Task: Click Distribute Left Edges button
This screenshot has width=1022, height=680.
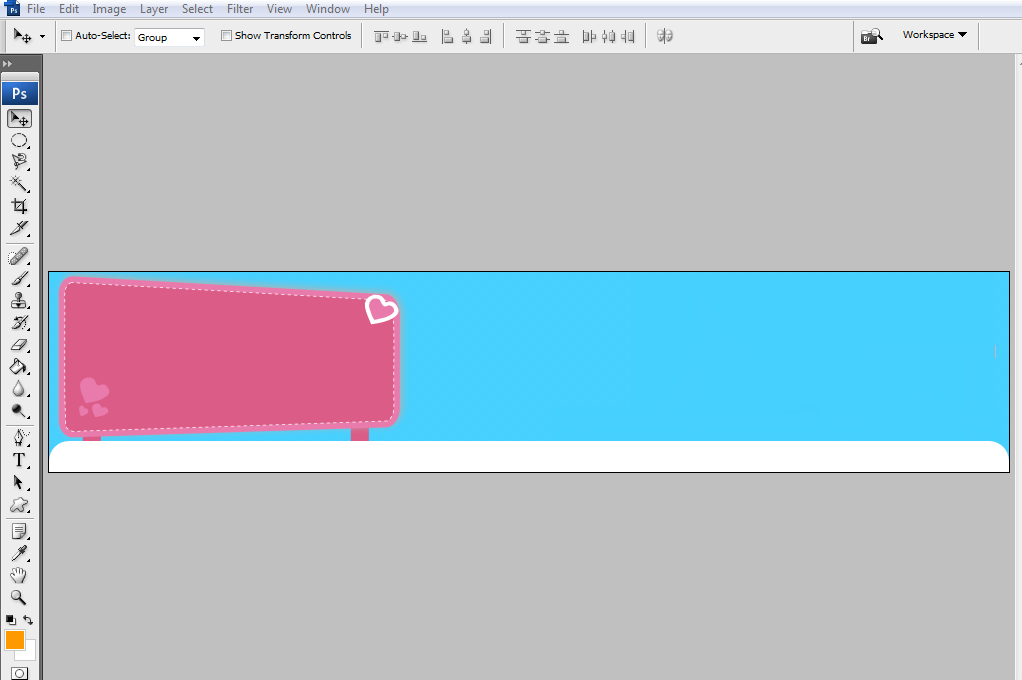Action: click(589, 37)
